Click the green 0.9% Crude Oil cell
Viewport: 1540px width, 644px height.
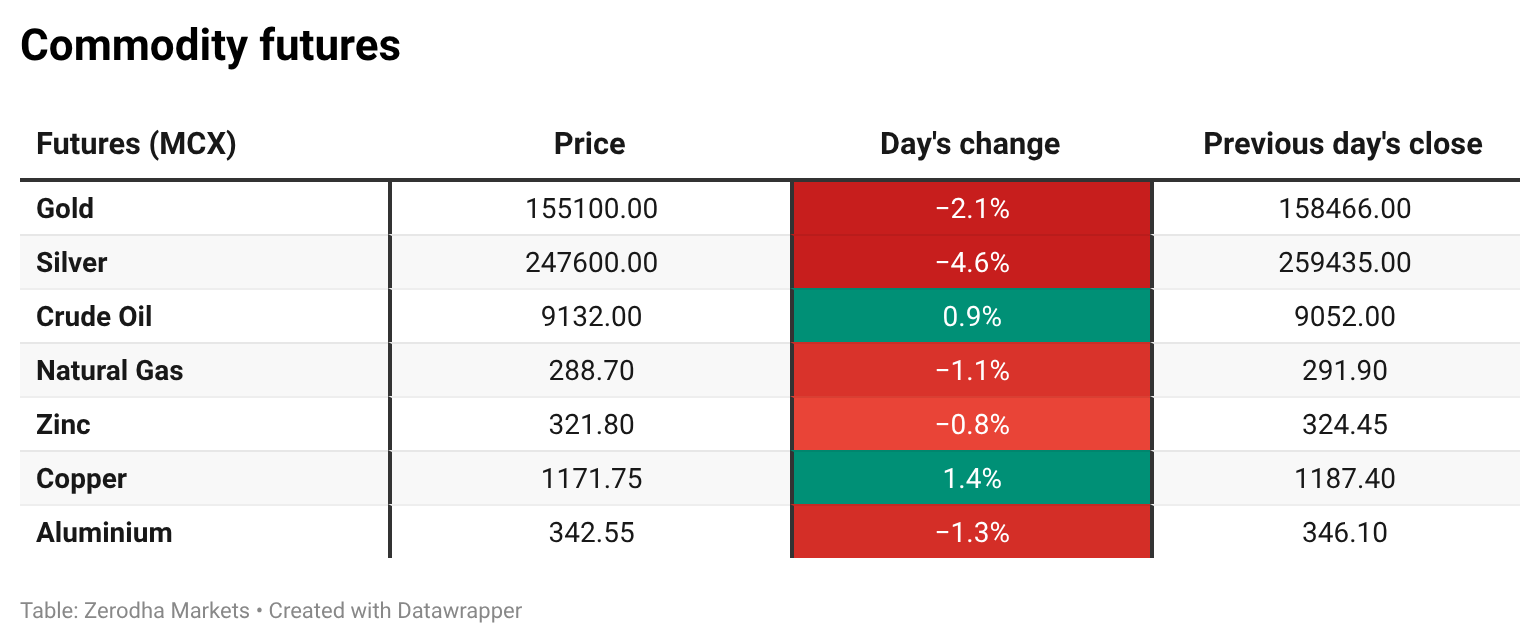(x=972, y=316)
